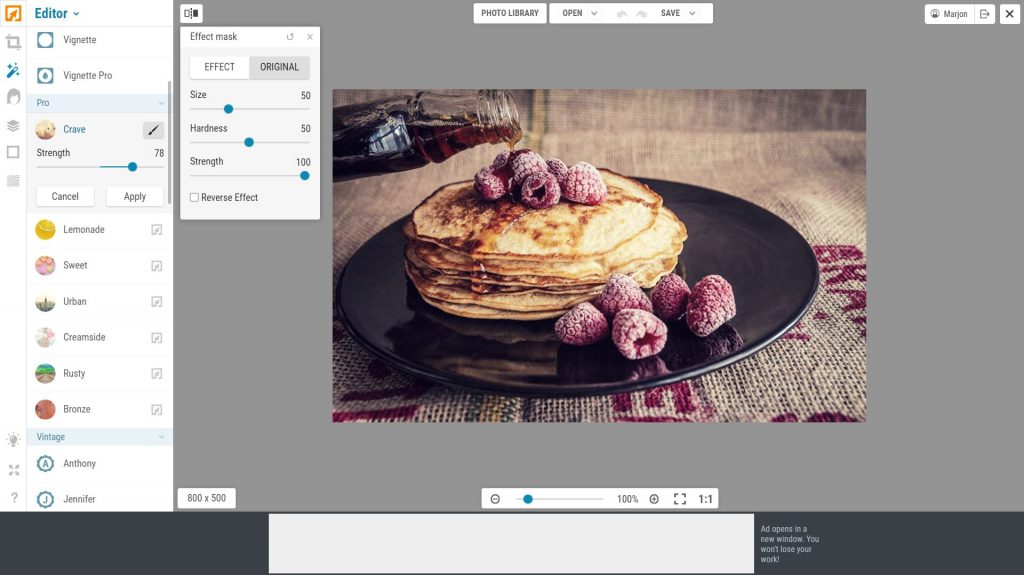
Task: Click the Sweet effect mask icon
Action: (x=157, y=266)
